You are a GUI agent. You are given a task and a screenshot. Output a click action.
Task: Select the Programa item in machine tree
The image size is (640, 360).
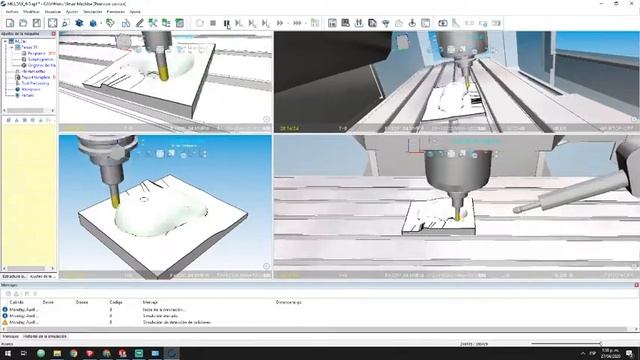click(x=36, y=53)
